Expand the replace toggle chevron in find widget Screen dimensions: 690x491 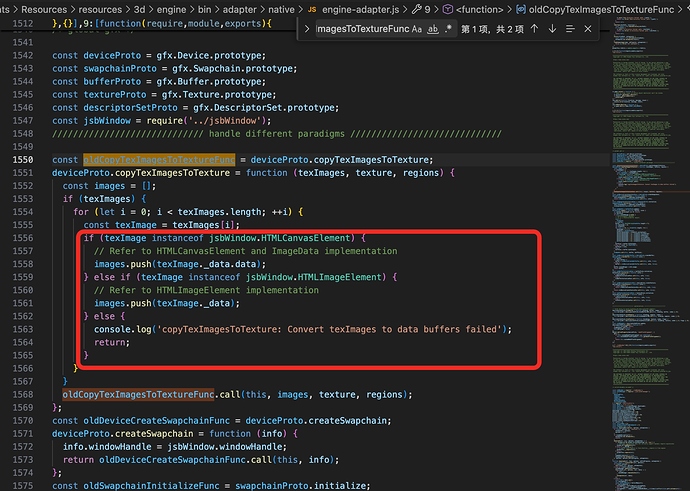307,29
